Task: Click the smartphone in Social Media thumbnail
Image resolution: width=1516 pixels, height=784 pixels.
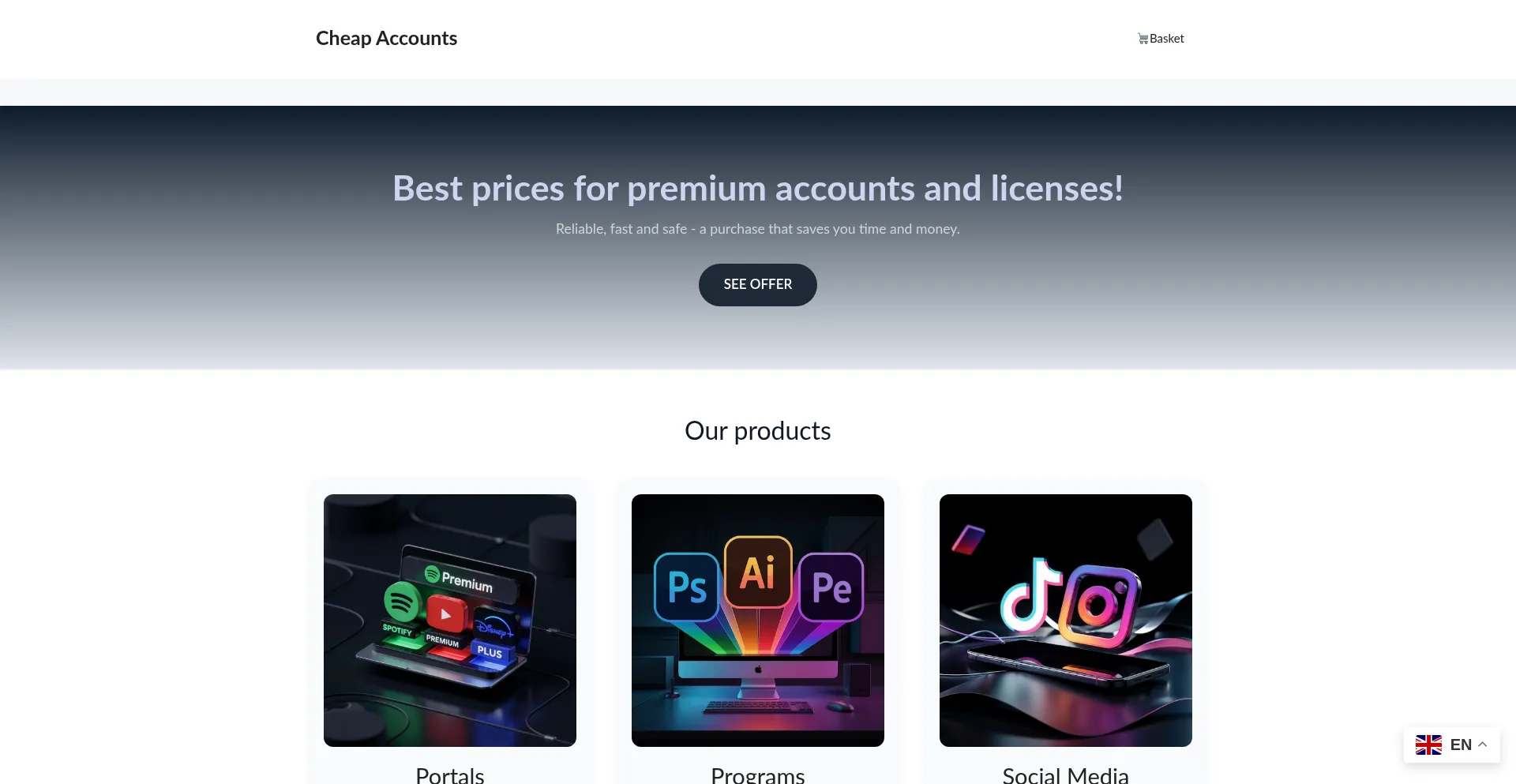Action: (x=1068, y=663)
